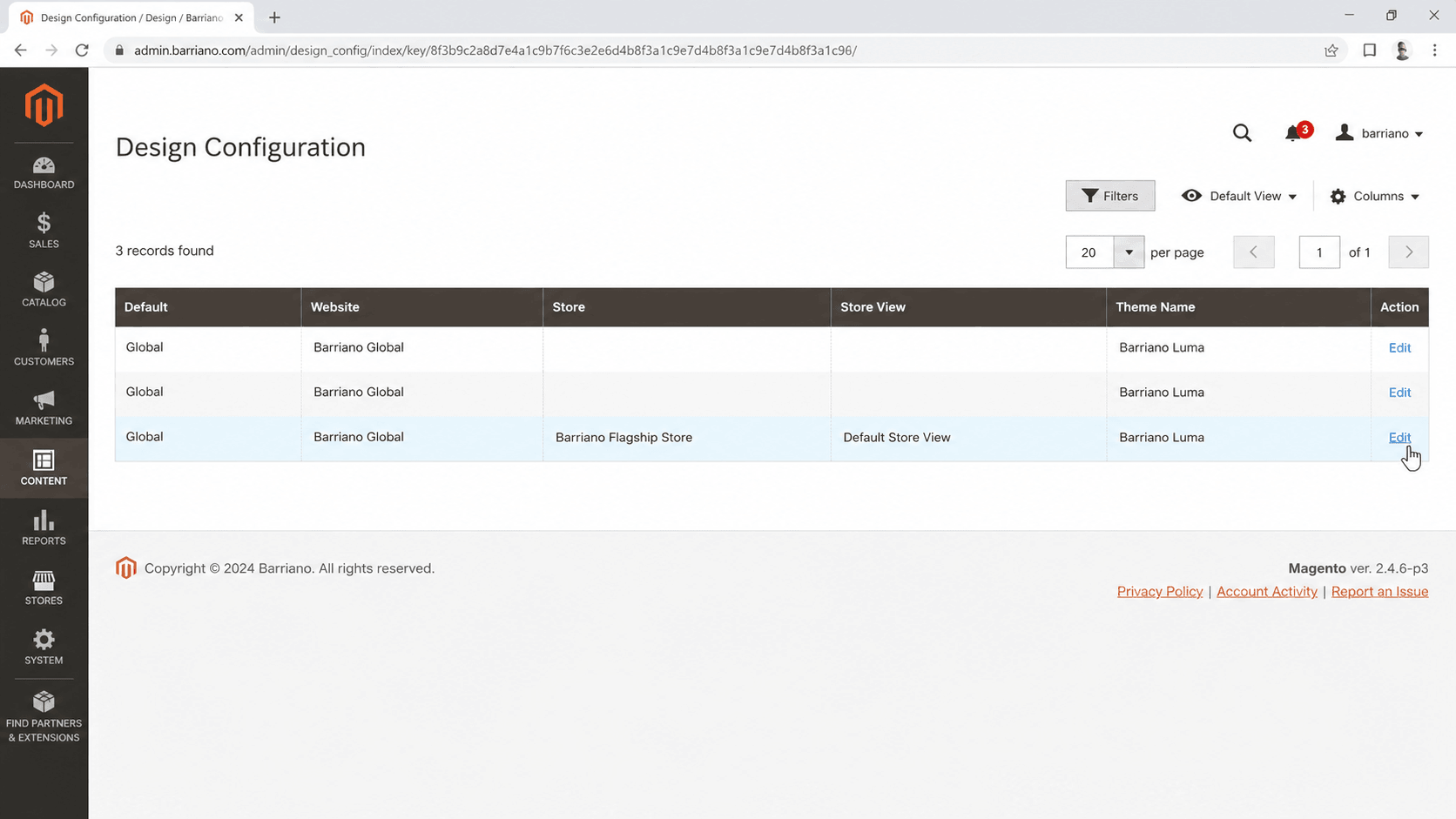Open the Dashboard menu
Image resolution: width=1456 pixels, height=819 pixels.
(x=44, y=173)
